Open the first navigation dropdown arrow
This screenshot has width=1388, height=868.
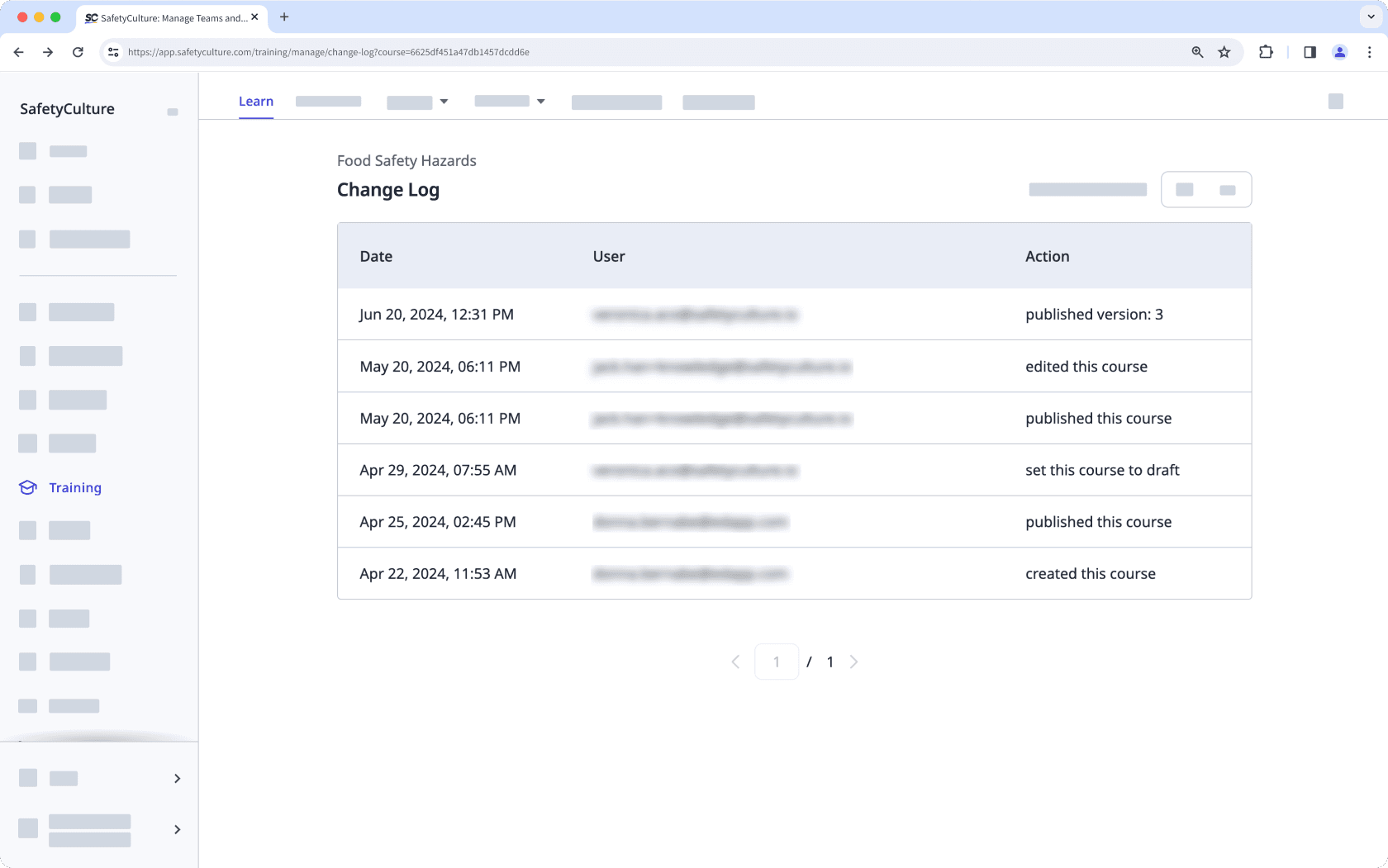coord(444,102)
